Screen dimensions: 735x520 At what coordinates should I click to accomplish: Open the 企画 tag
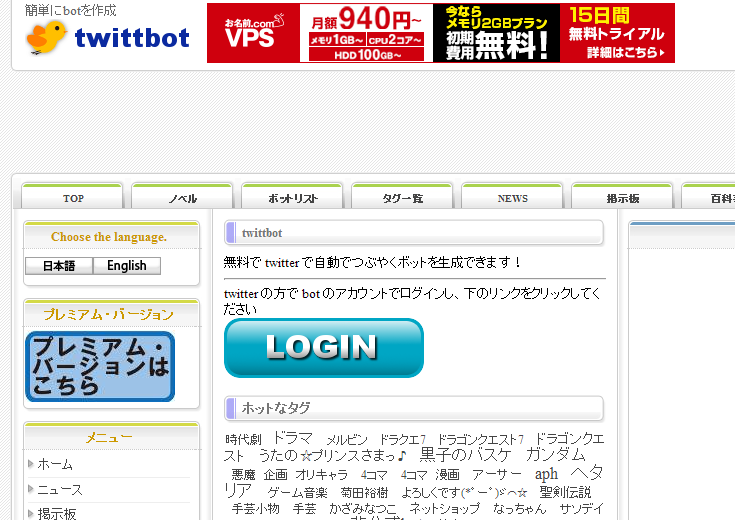pyautogui.click(x=275, y=475)
